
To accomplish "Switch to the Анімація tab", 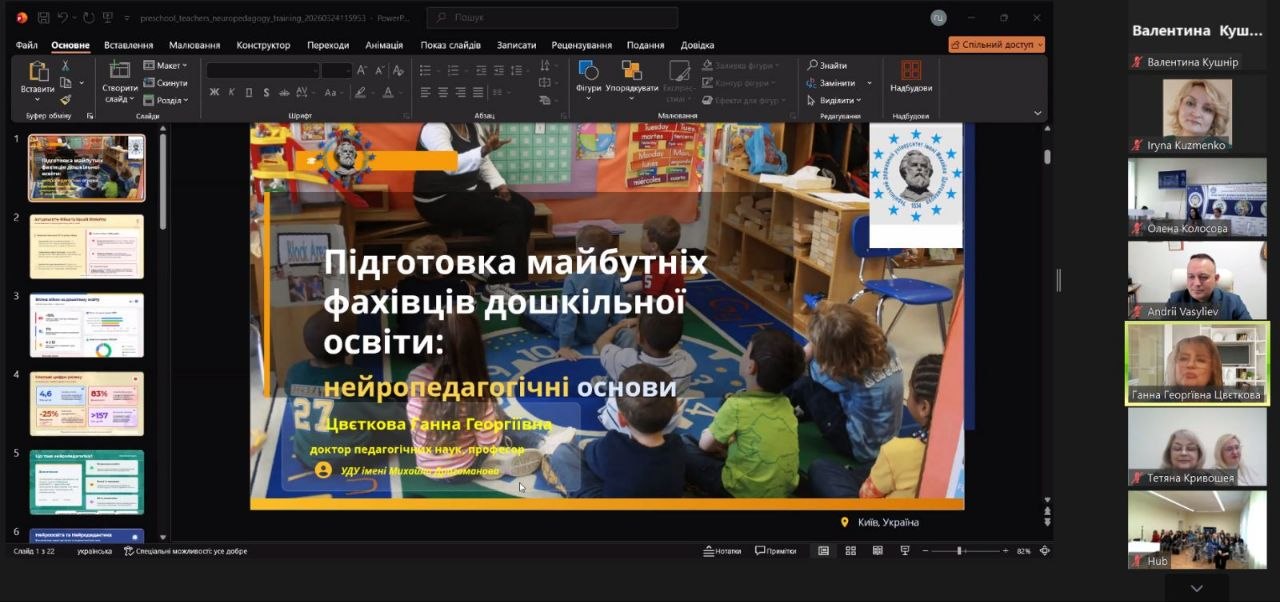I will coord(384,45).
